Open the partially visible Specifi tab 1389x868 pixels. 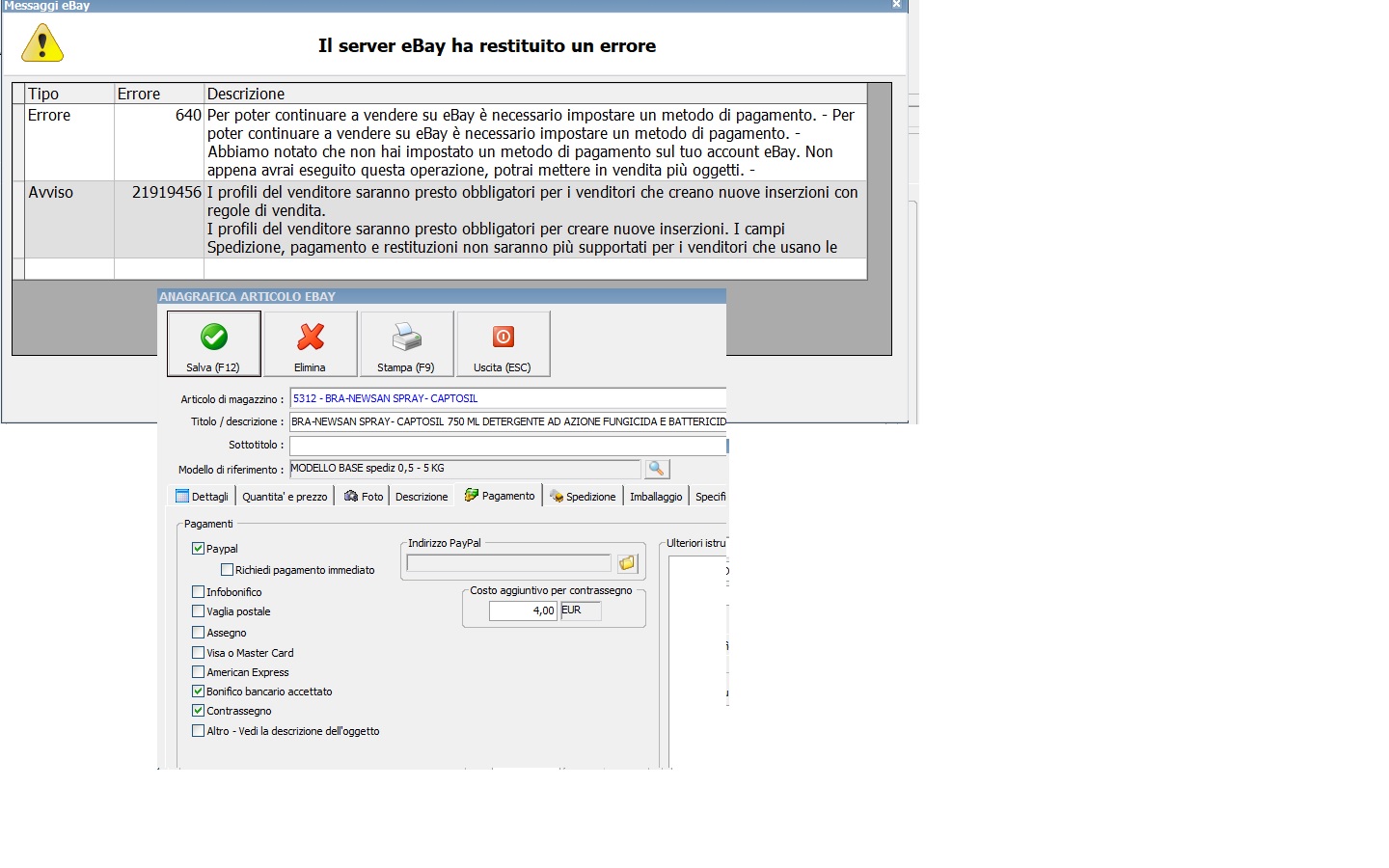(710, 496)
